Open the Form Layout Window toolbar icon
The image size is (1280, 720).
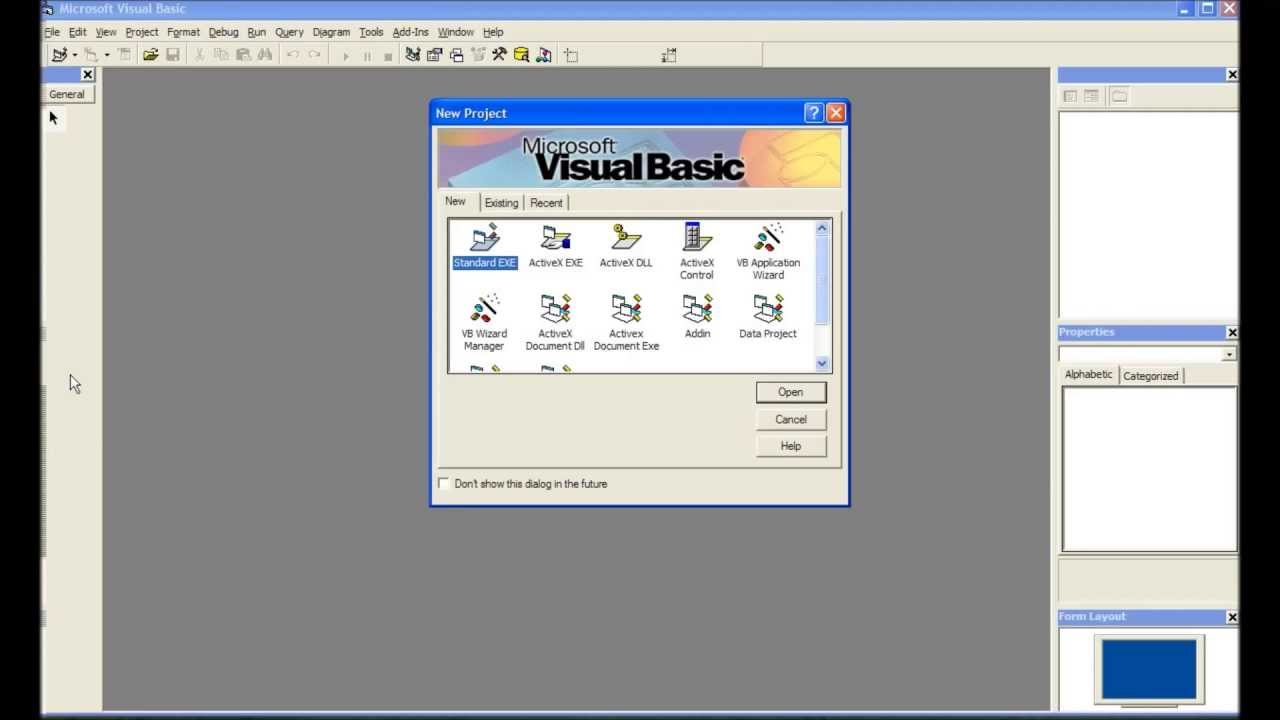click(456, 55)
